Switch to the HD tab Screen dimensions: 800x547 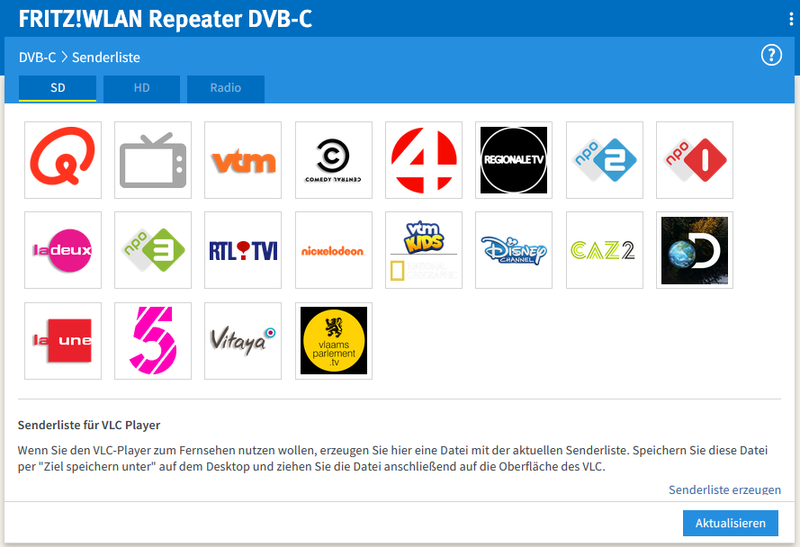pos(142,88)
